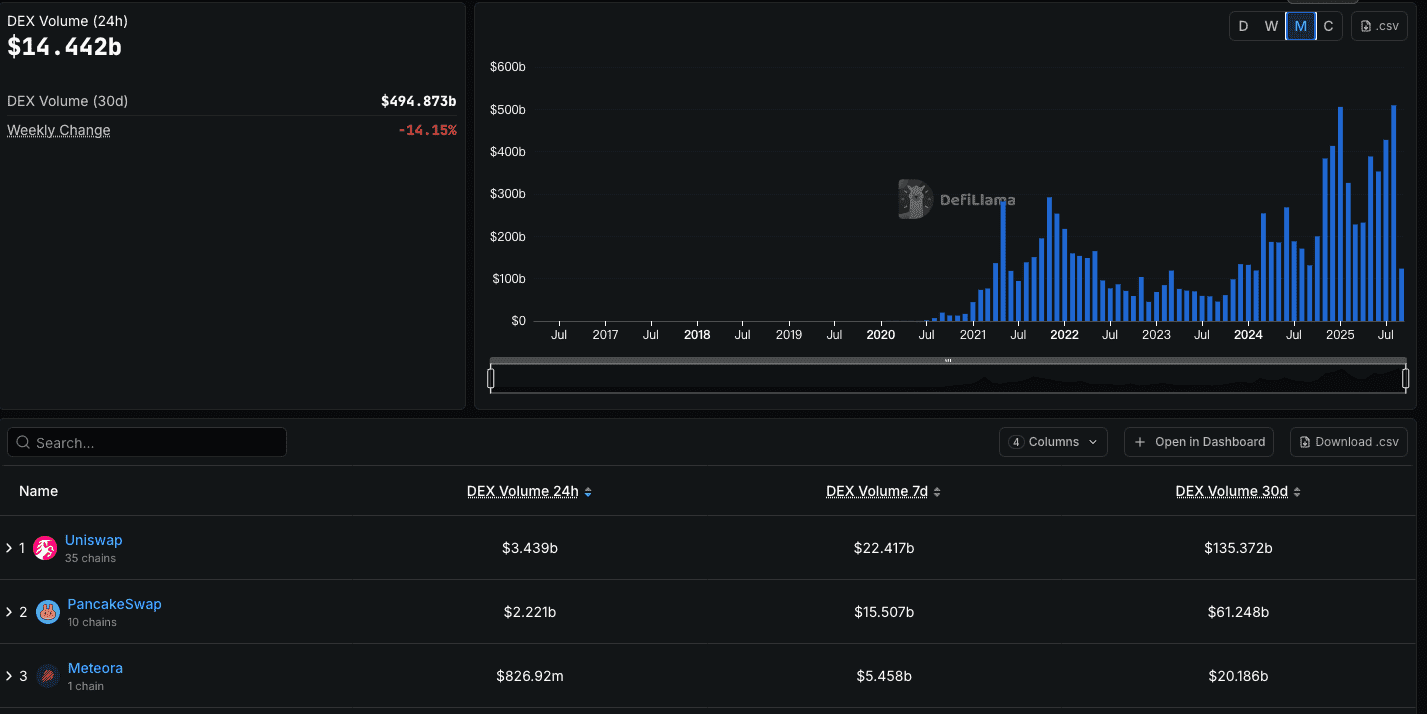Click the magnifier icon in the search bar
Image resolution: width=1427 pixels, height=714 pixels.
pos(22,441)
